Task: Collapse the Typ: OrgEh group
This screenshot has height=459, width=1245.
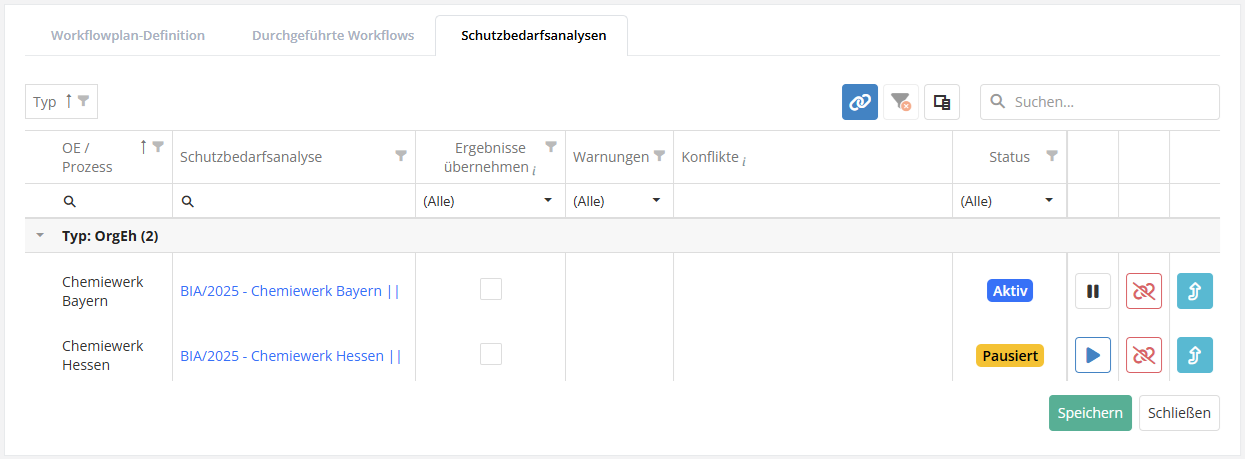Action: pyautogui.click(x=40, y=236)
